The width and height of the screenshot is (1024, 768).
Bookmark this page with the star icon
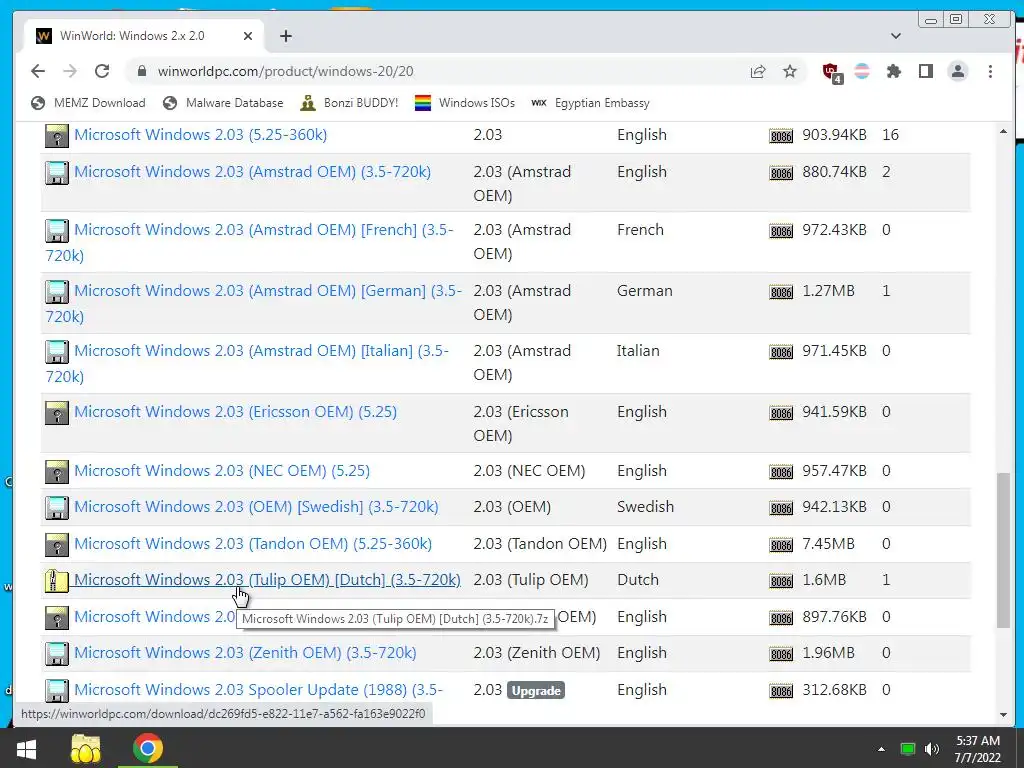pyautogui.click(x=790, y=71)
